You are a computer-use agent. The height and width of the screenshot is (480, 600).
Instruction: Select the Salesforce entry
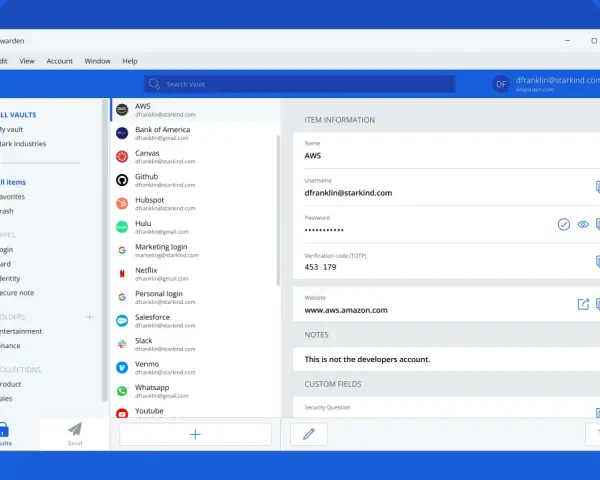[x=196, y=321]
